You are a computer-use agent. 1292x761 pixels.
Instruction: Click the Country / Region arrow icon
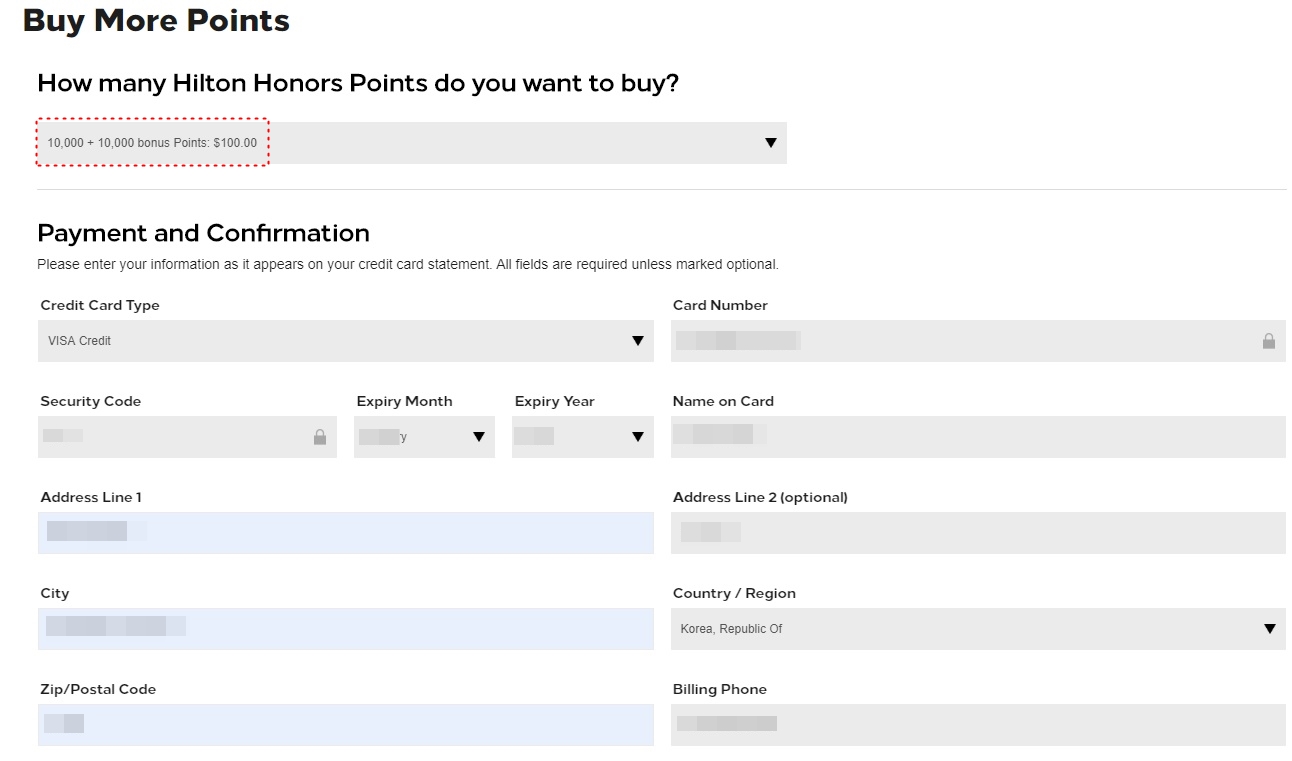click(1269, 629)
